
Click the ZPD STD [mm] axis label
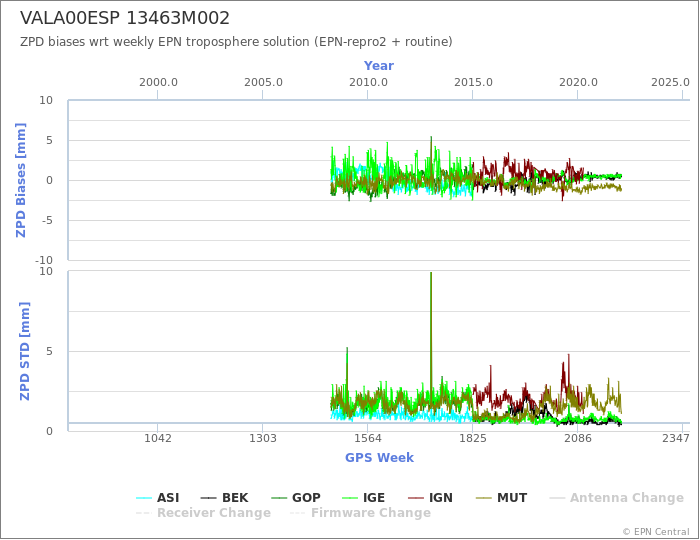25,351
